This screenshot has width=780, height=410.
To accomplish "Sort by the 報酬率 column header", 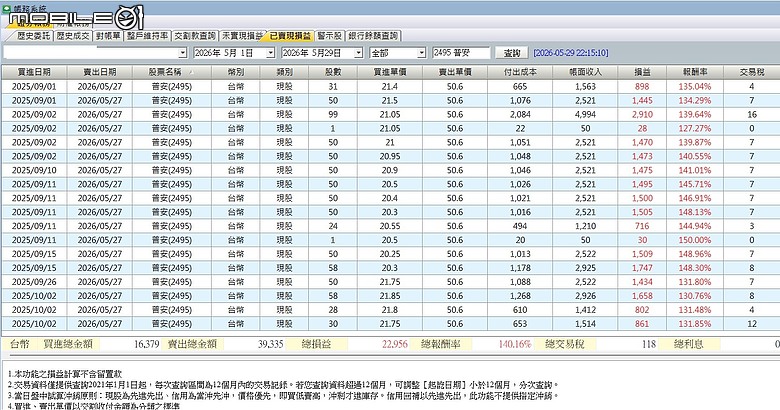I will coord(695,72).
